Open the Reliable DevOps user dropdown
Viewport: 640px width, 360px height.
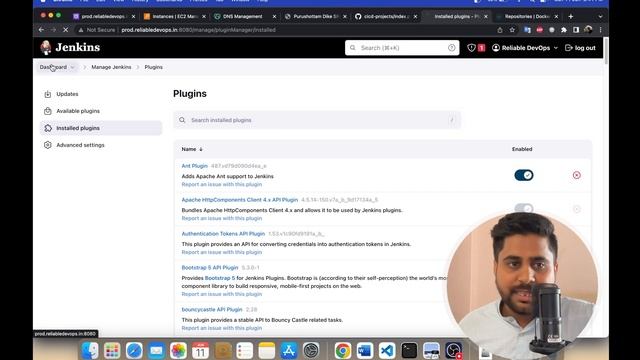point(525,48)
